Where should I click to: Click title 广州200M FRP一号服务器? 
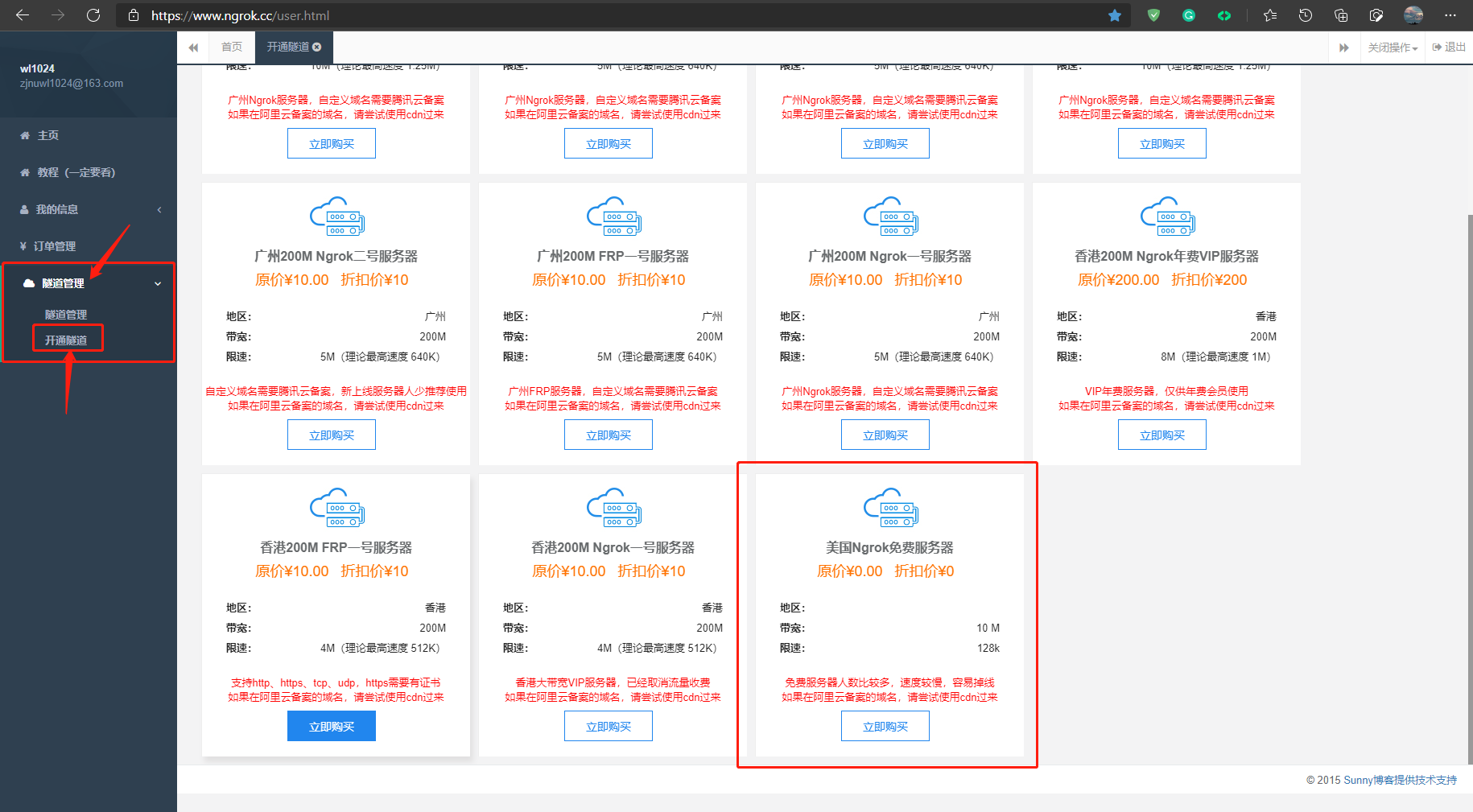click(613, 256)
